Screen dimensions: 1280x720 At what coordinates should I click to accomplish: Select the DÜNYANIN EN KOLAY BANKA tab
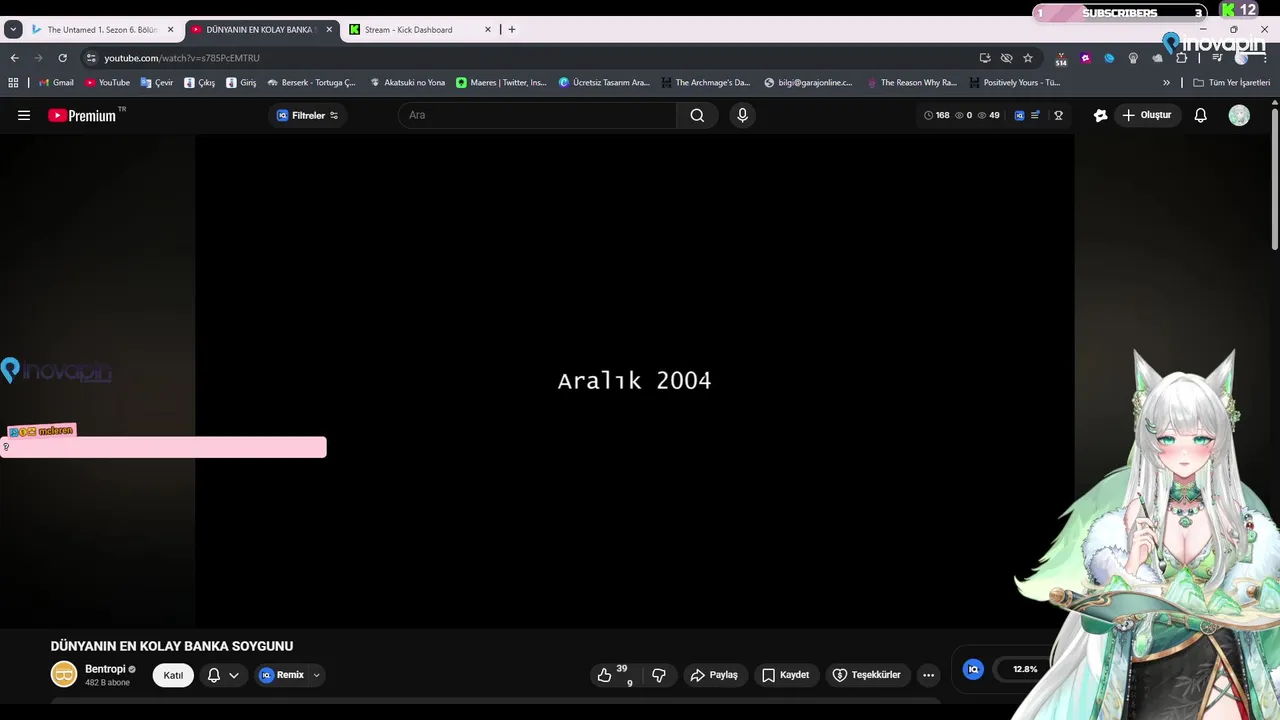(262, 29)
